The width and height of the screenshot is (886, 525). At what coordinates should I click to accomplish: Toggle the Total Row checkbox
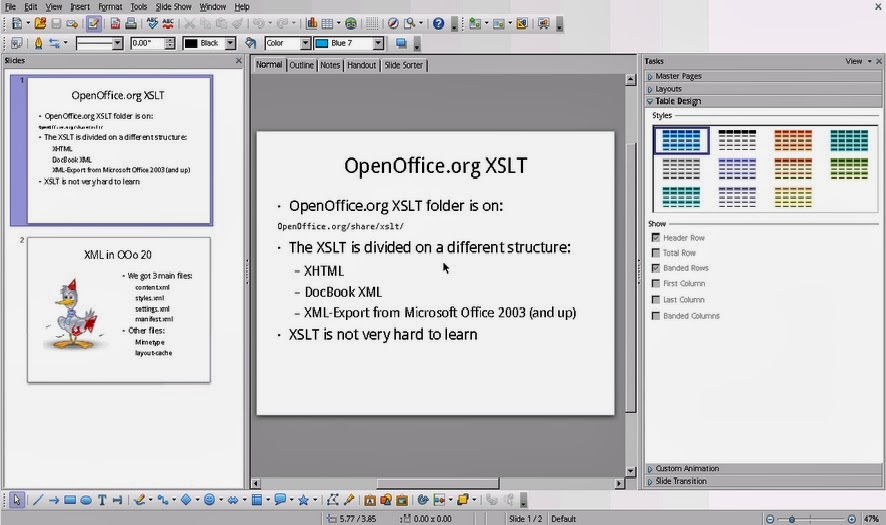coord(655,253)
